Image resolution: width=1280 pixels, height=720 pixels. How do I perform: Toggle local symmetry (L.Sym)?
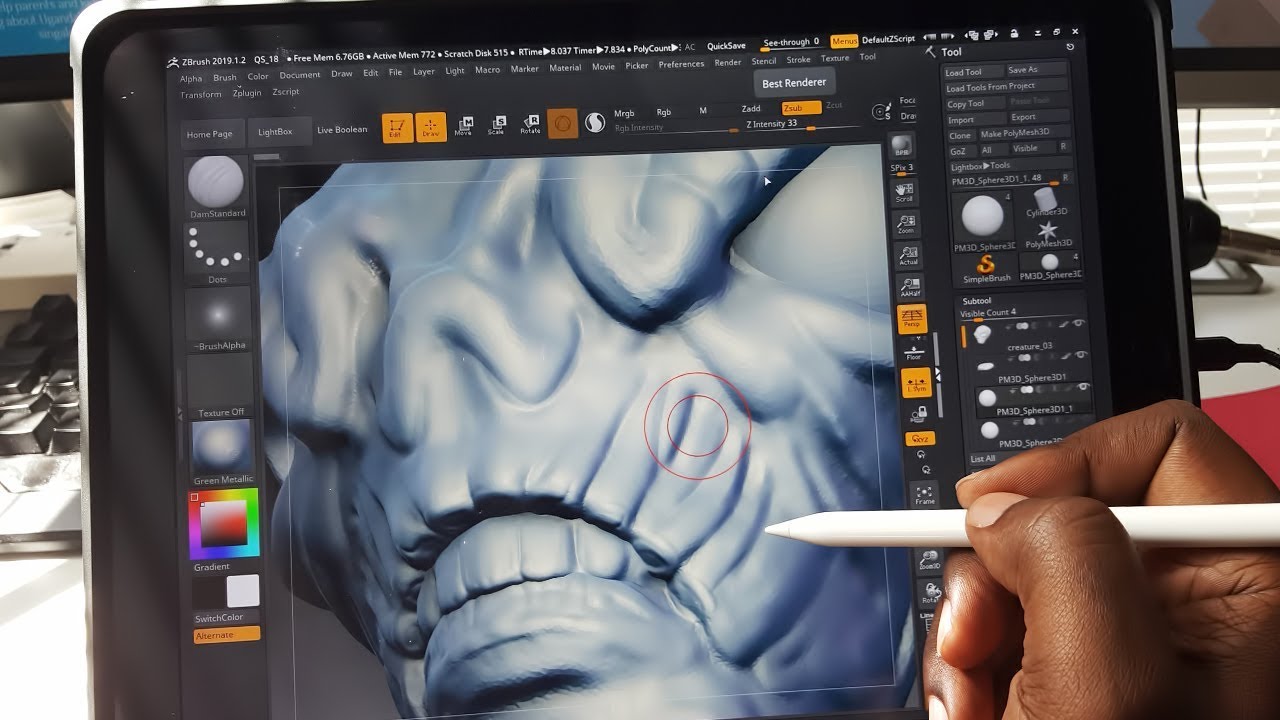click(x=916, y=383)
